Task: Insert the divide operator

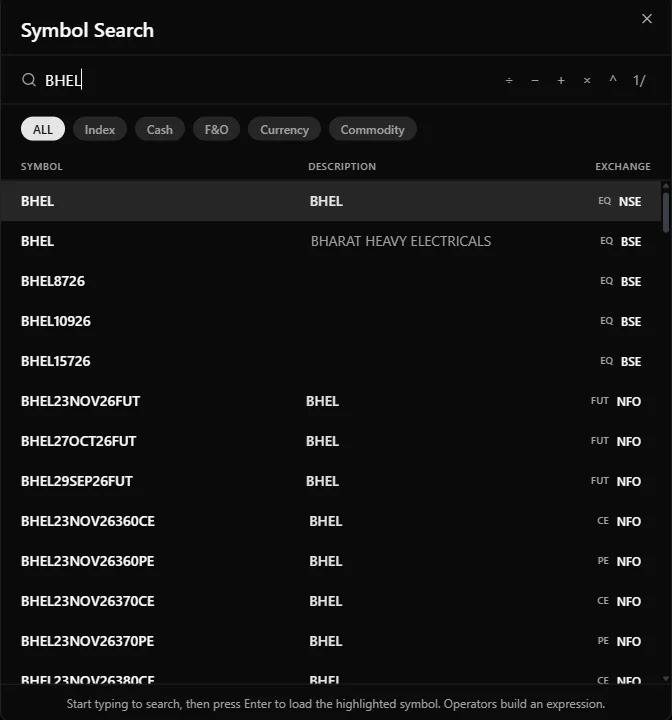Action: [509, 81]
